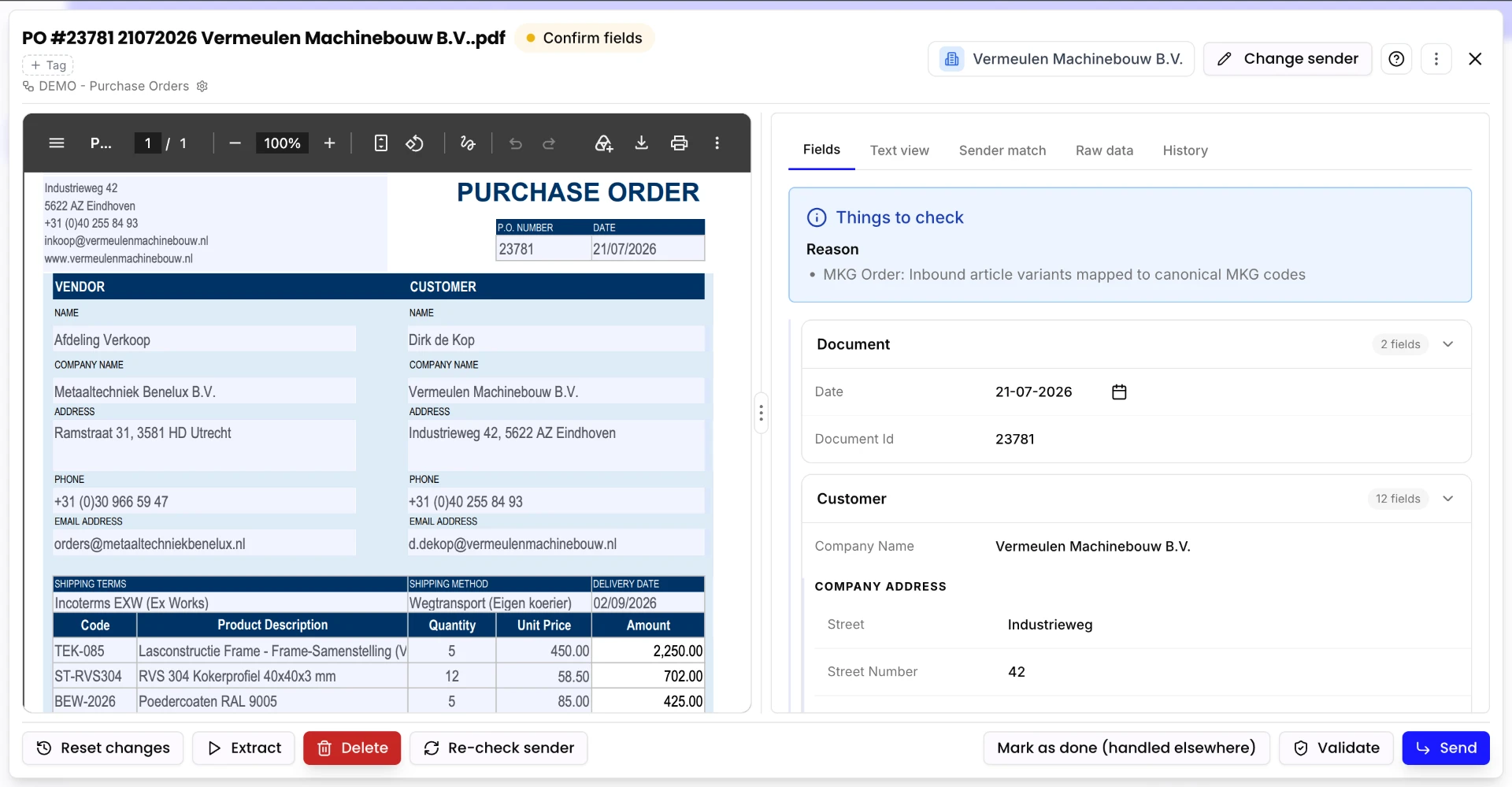Print the purchase order PDF
1512x787 pixels.
(x=679, y=143)
